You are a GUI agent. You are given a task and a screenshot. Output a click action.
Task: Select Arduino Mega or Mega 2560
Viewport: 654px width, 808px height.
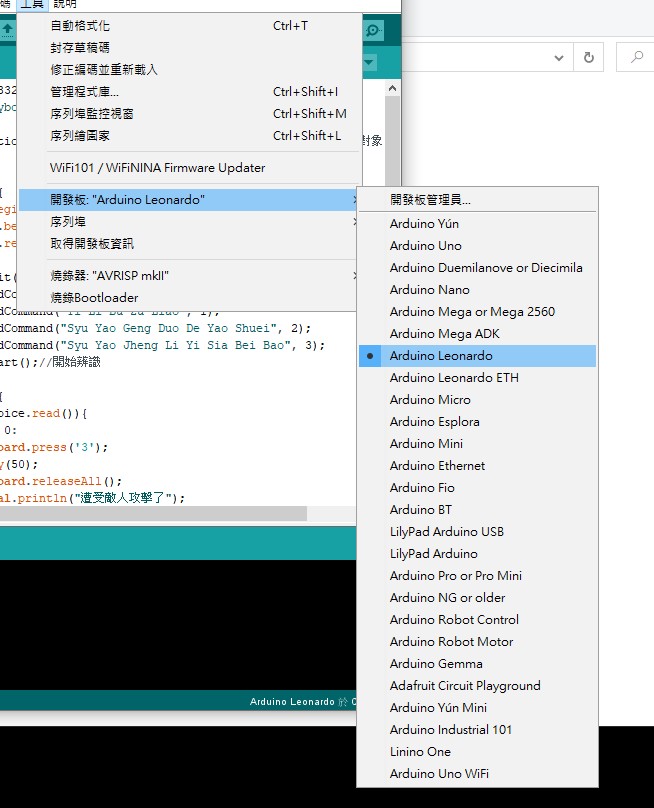[477, 312]
